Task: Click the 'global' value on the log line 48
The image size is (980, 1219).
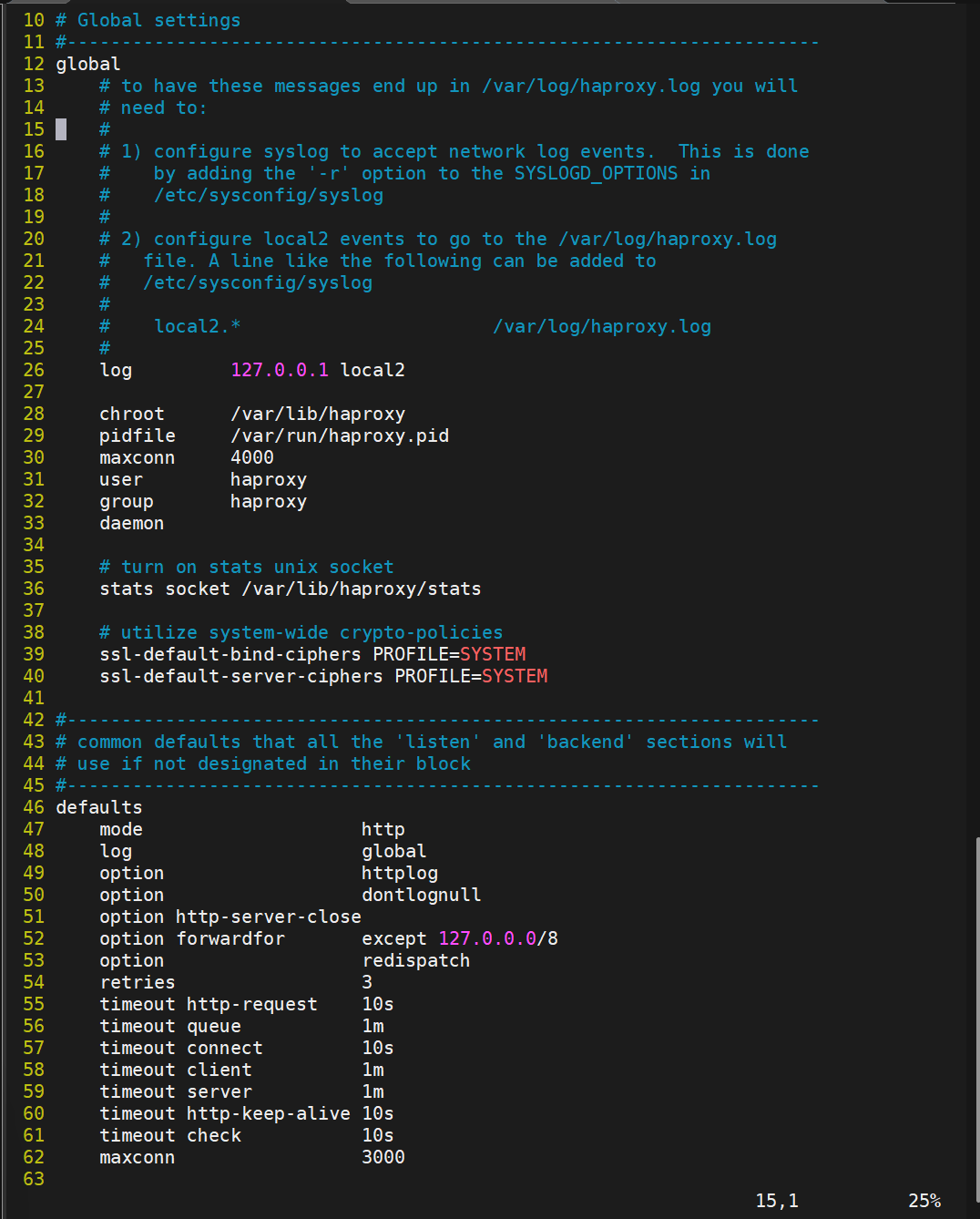Action: point(394,851)
